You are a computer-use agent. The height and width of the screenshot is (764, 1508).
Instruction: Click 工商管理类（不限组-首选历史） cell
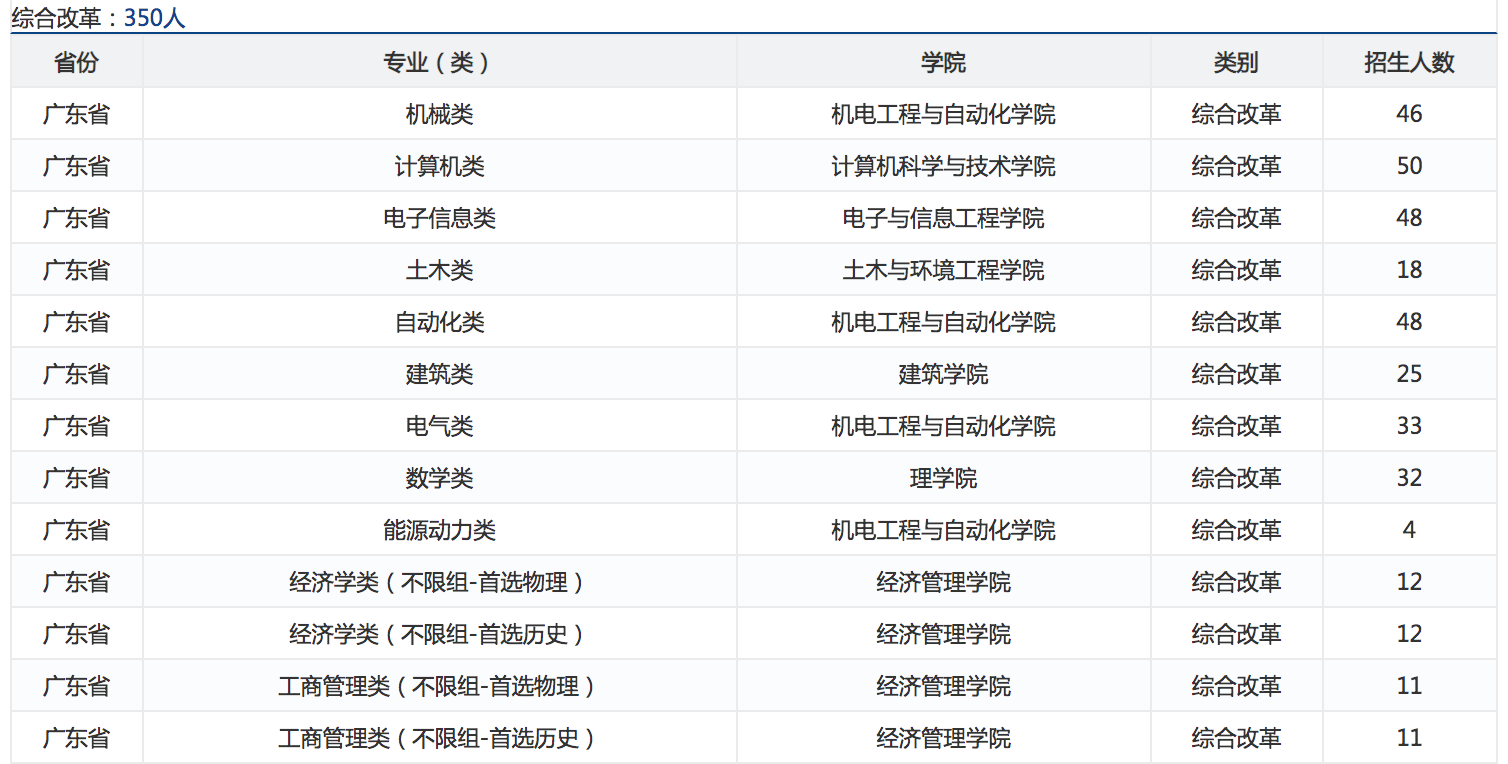pyautogui.click(x=439, y=738)
